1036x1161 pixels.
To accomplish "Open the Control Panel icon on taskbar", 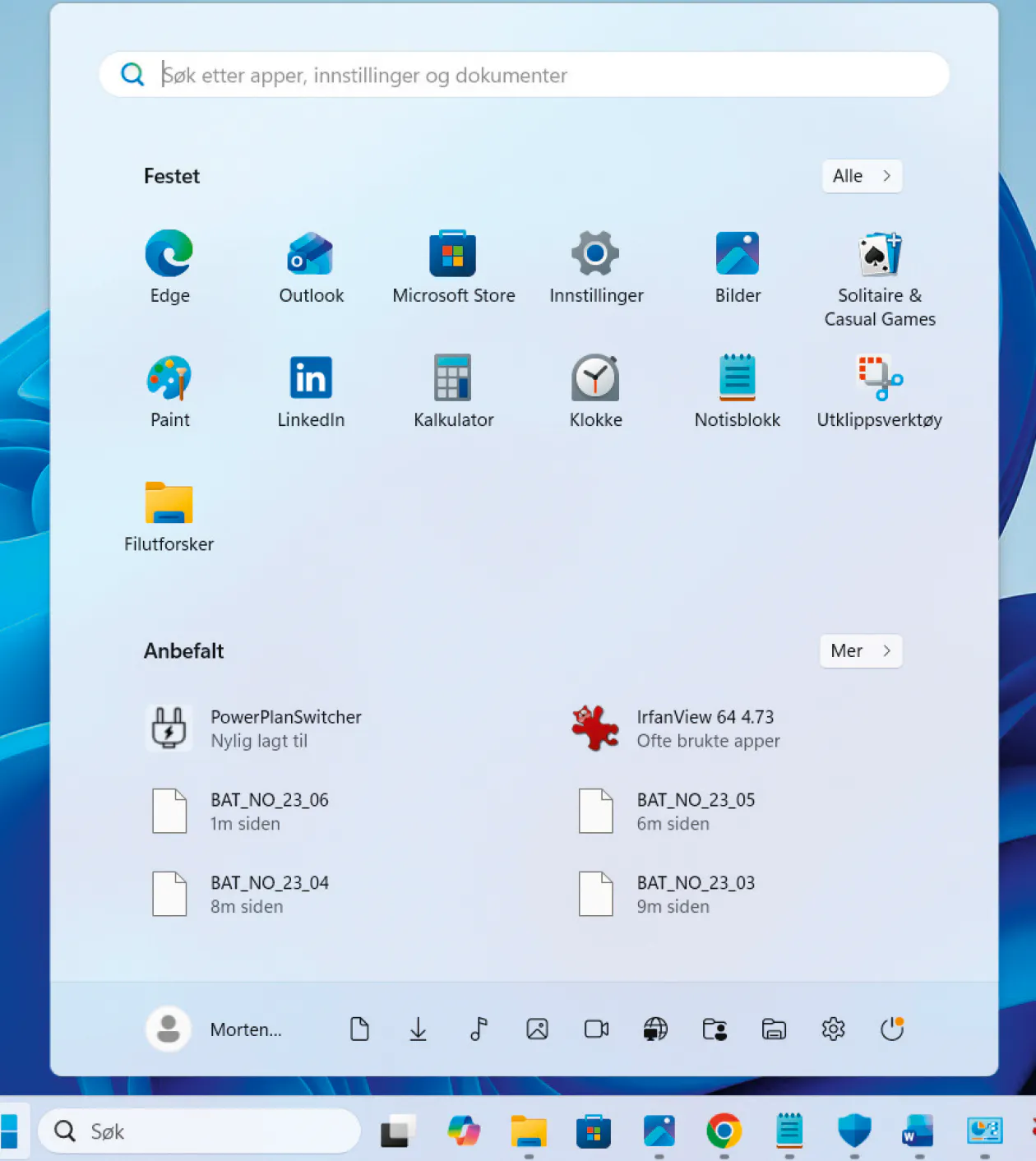I will [x=984, y=1131].
